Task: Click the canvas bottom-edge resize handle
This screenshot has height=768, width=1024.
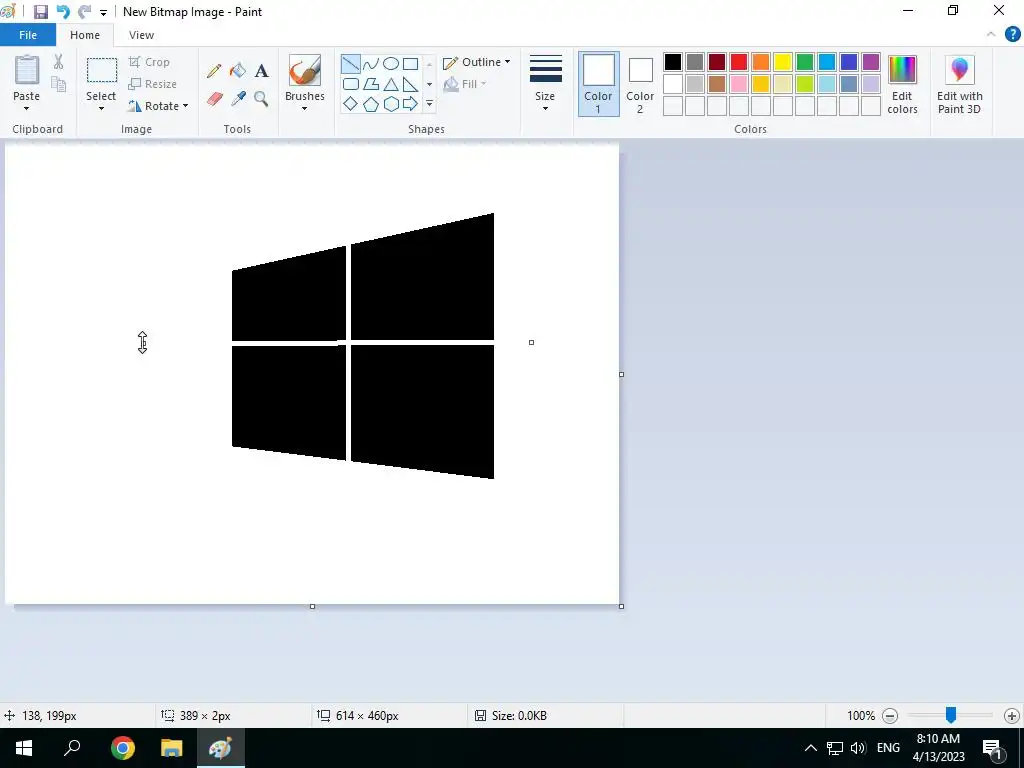Action: (312, 607)
